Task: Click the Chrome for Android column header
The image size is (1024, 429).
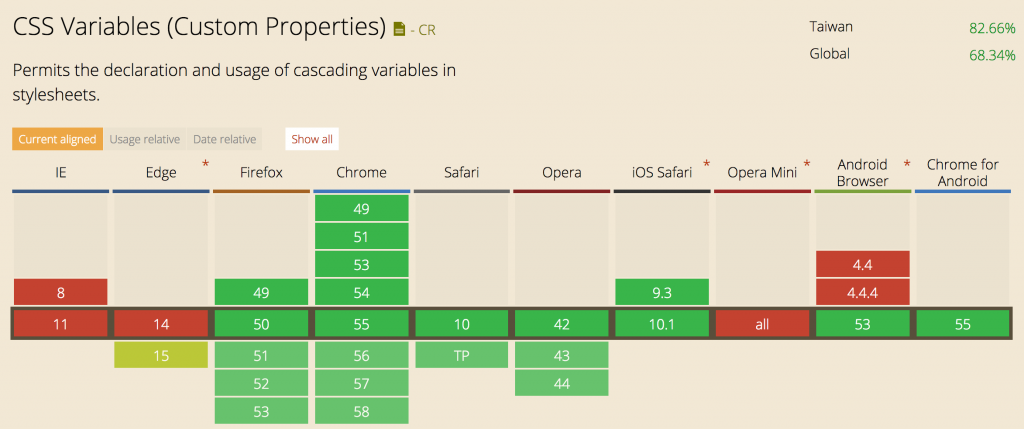Action: click(963, 172)
